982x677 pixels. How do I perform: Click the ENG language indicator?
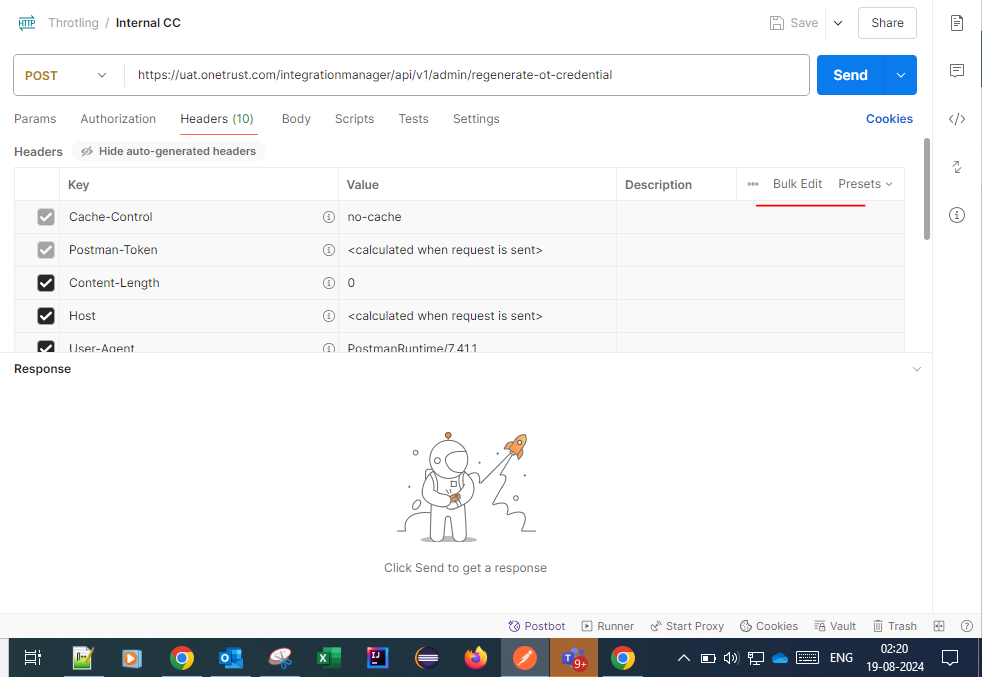point(841,658)
